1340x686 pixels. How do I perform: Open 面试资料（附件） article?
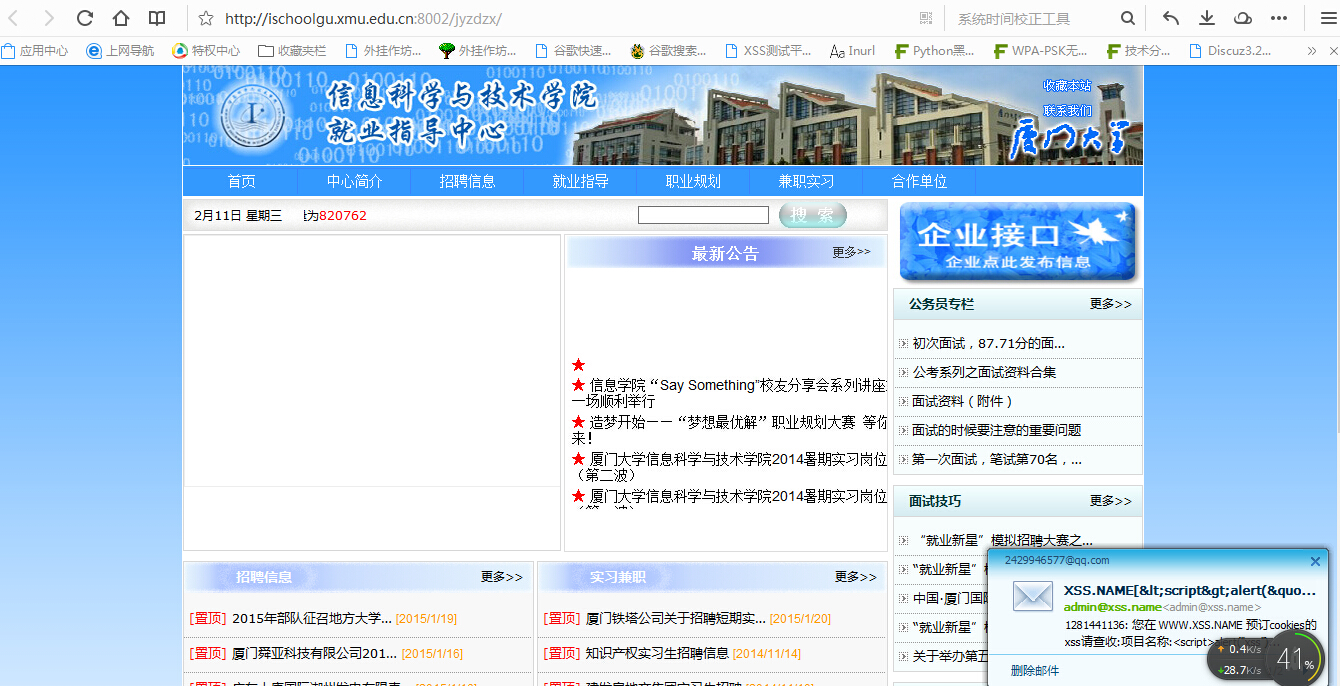[963, 401]
